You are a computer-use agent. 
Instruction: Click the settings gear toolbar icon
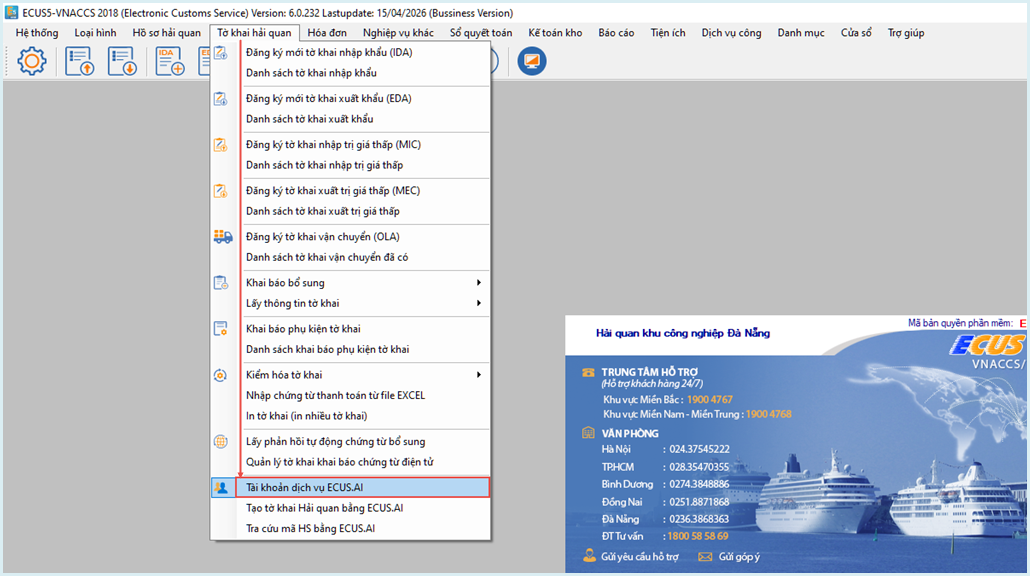32,61
